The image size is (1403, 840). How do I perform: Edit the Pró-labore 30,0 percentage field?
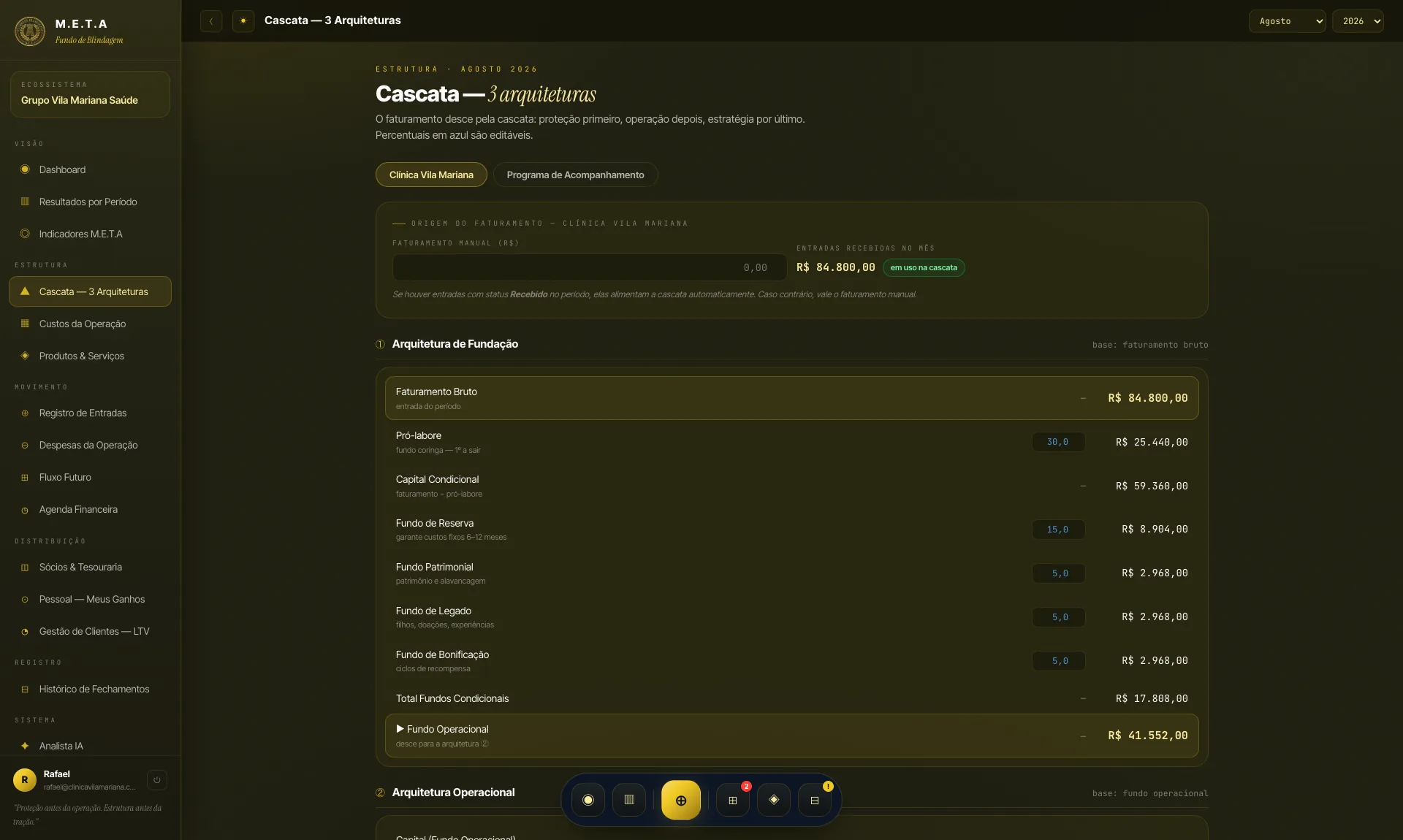[1058, 442]
